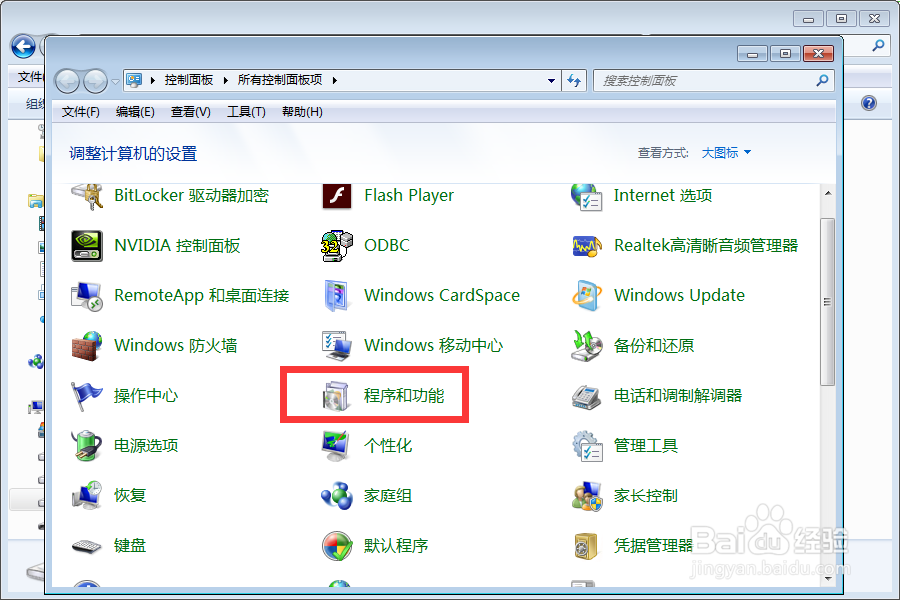900x600 pixels.
Task: Expand arrow after 所有控制面板项 breadcrumb
Action: click(334, 80)
